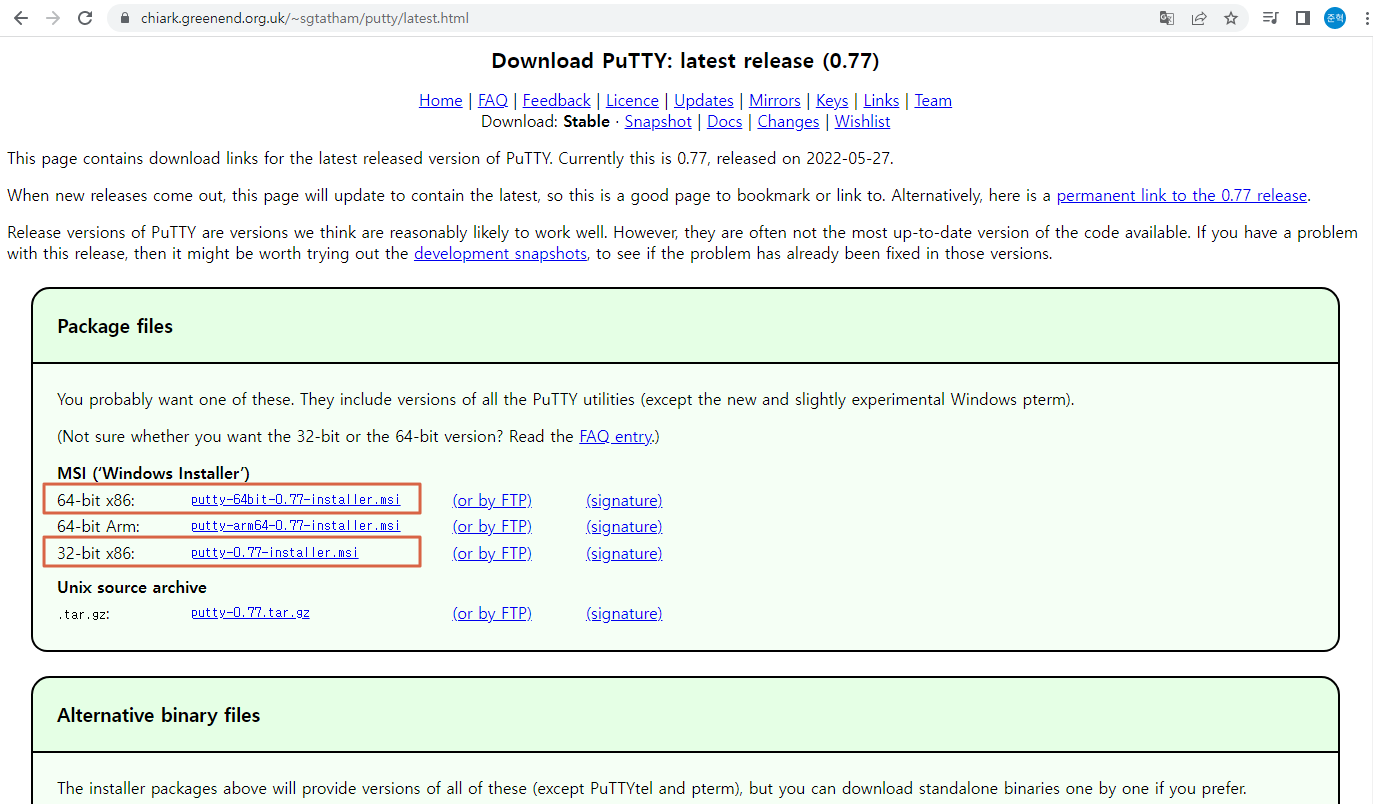Open the FAQ entry link about 32/64-bit

click(x=615, y=436)
